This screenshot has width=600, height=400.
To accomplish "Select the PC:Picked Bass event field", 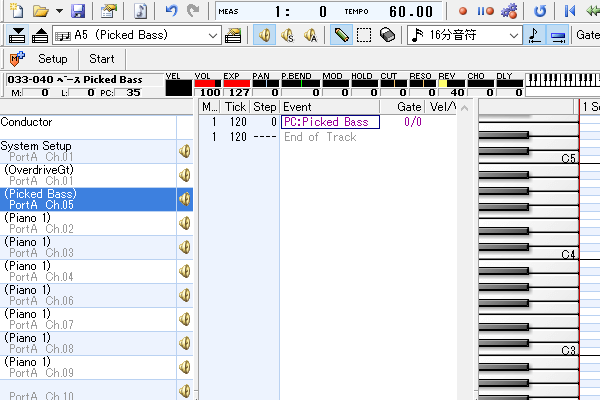I will tap(330, 122).
